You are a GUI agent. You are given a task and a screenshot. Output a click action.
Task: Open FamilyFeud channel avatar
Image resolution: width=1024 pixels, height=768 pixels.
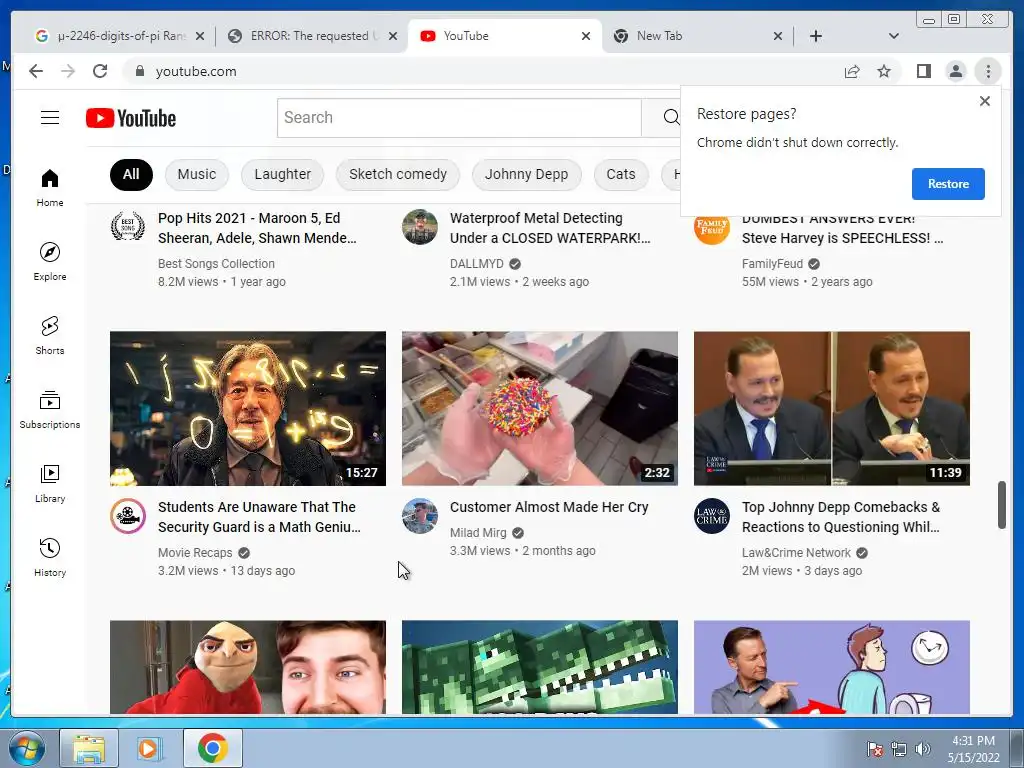[711, 229]
